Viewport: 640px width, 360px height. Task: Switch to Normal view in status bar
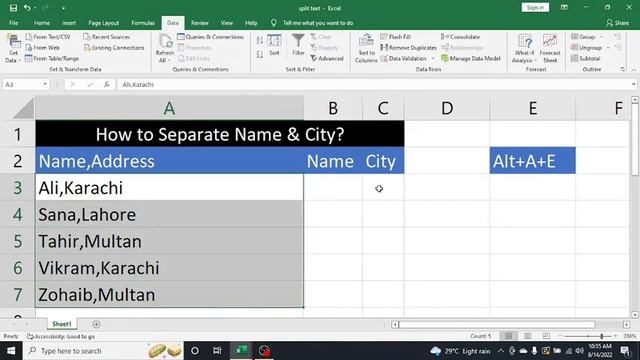click(x=508, y=336)
